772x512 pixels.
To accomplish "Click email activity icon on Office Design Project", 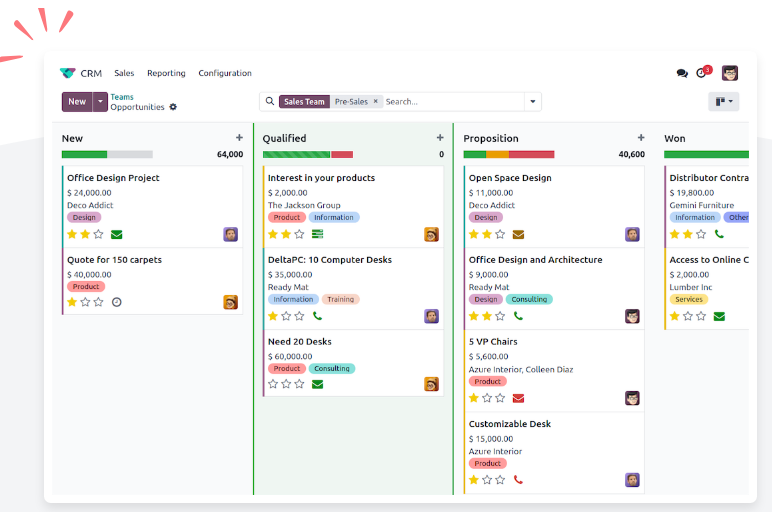I will (x=117, y=234).
